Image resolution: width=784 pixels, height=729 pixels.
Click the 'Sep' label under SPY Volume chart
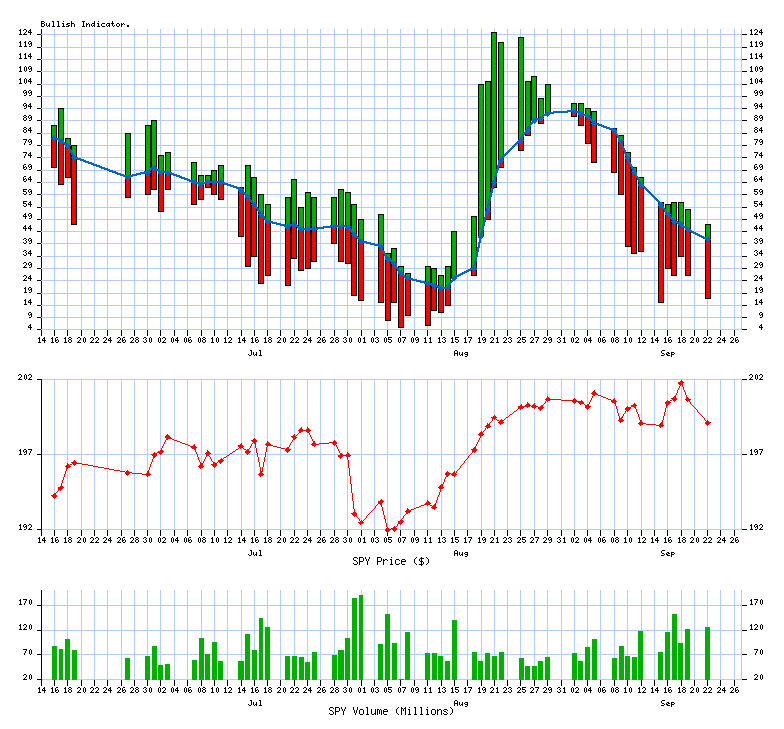tap(667, 702)
